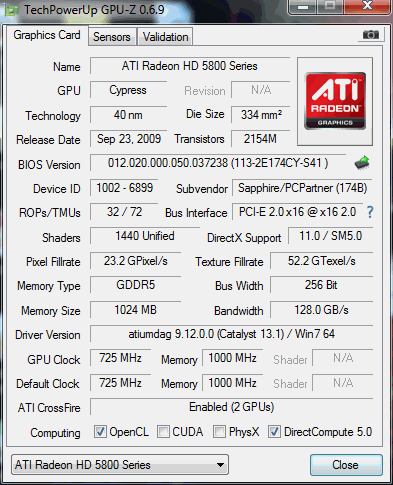Click the GPU-Z title bar app icon
This screenshot has height=485, width=393.
[12, 11]
